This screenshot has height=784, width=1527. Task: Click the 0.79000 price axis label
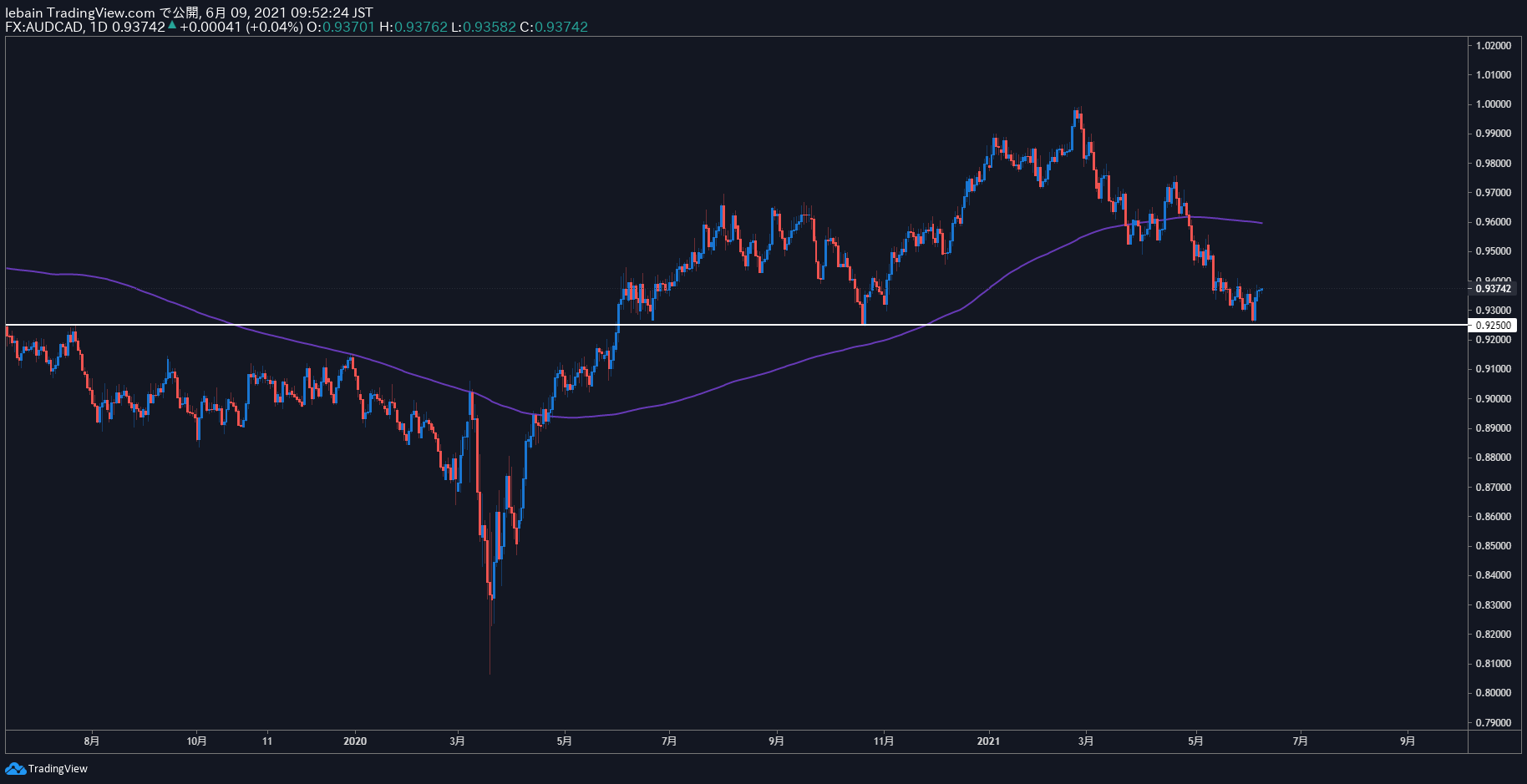[x=1493, y=723]
